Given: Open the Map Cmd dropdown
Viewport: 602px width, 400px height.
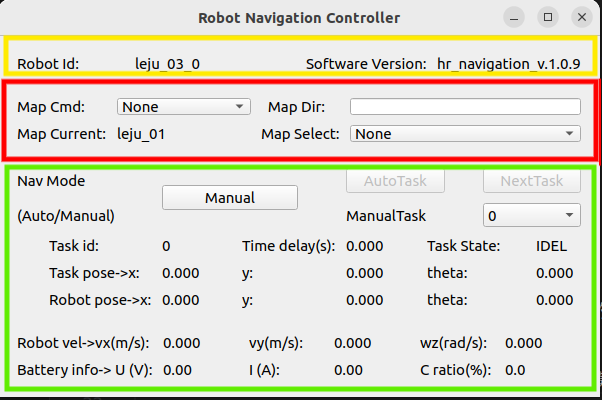Looking at the screenshot, I should pyautogui.click(x=183, y=107).
